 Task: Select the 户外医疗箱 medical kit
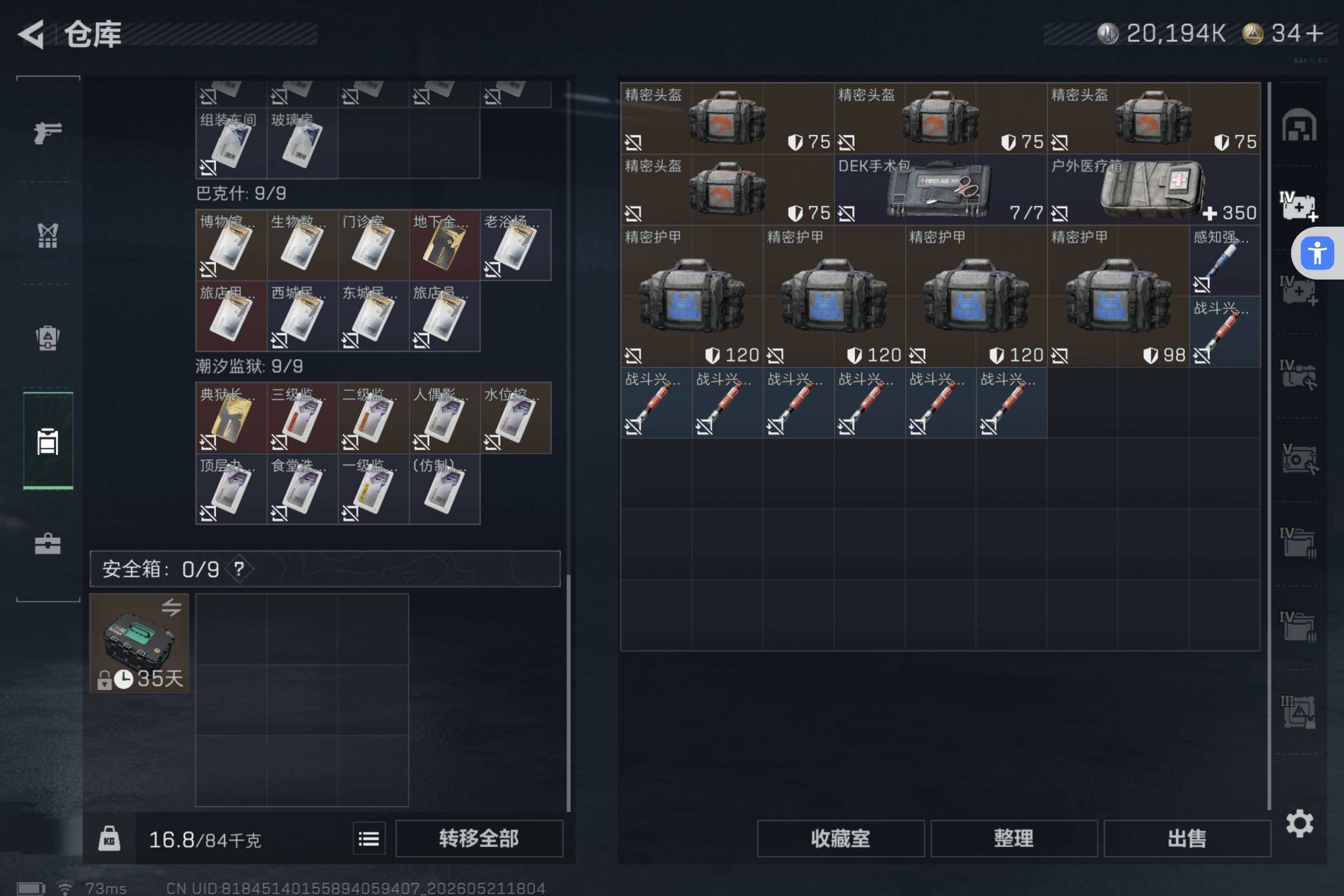point(1154,189)
